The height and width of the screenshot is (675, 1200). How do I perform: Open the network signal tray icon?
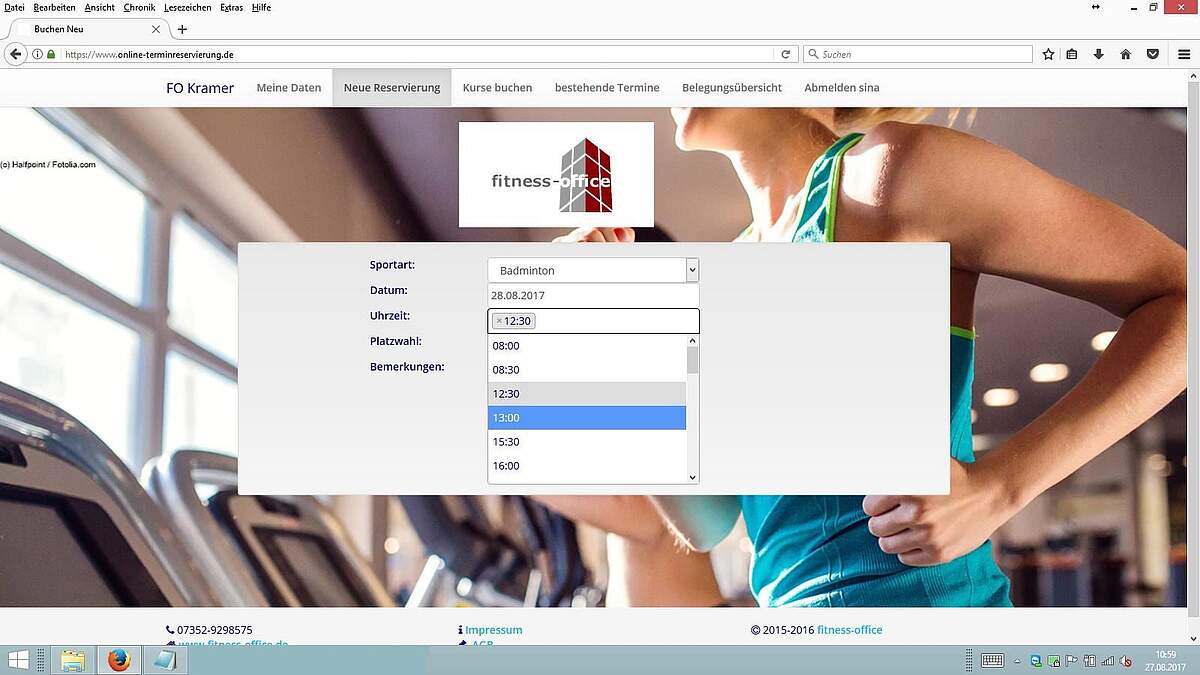point(1107,660)
